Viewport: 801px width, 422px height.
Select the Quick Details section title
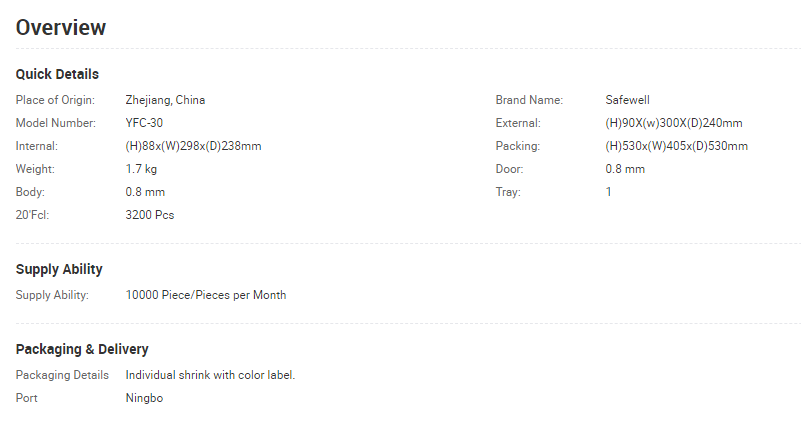57,74
